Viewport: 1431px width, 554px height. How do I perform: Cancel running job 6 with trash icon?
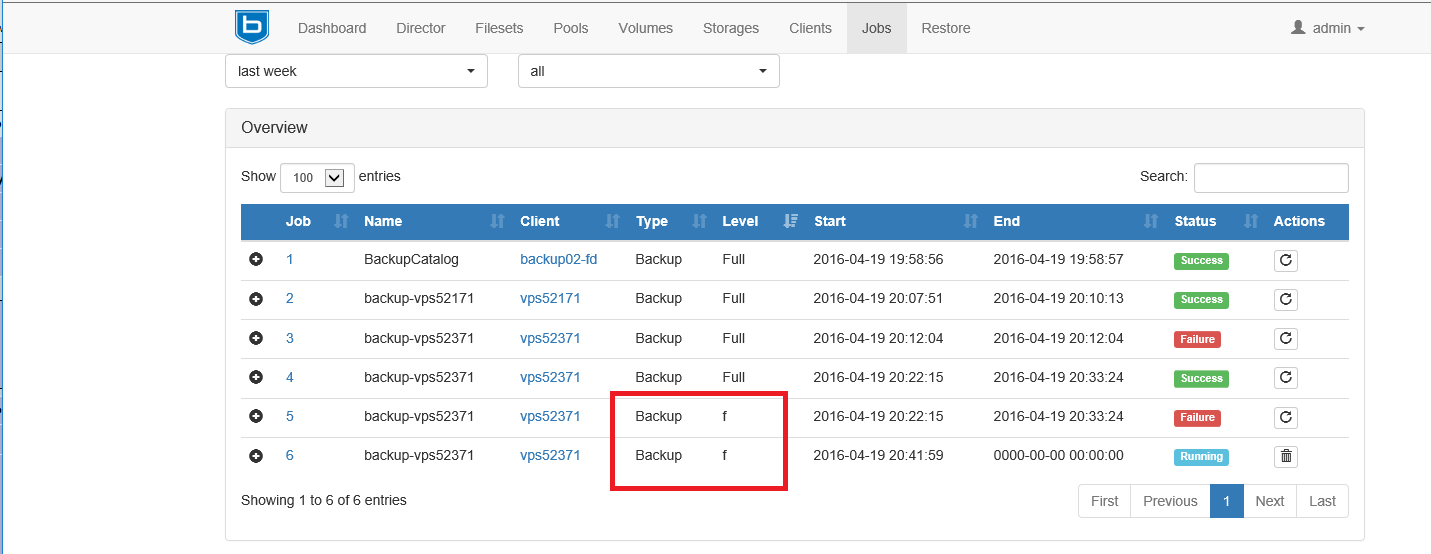(x=1286, y=457)
